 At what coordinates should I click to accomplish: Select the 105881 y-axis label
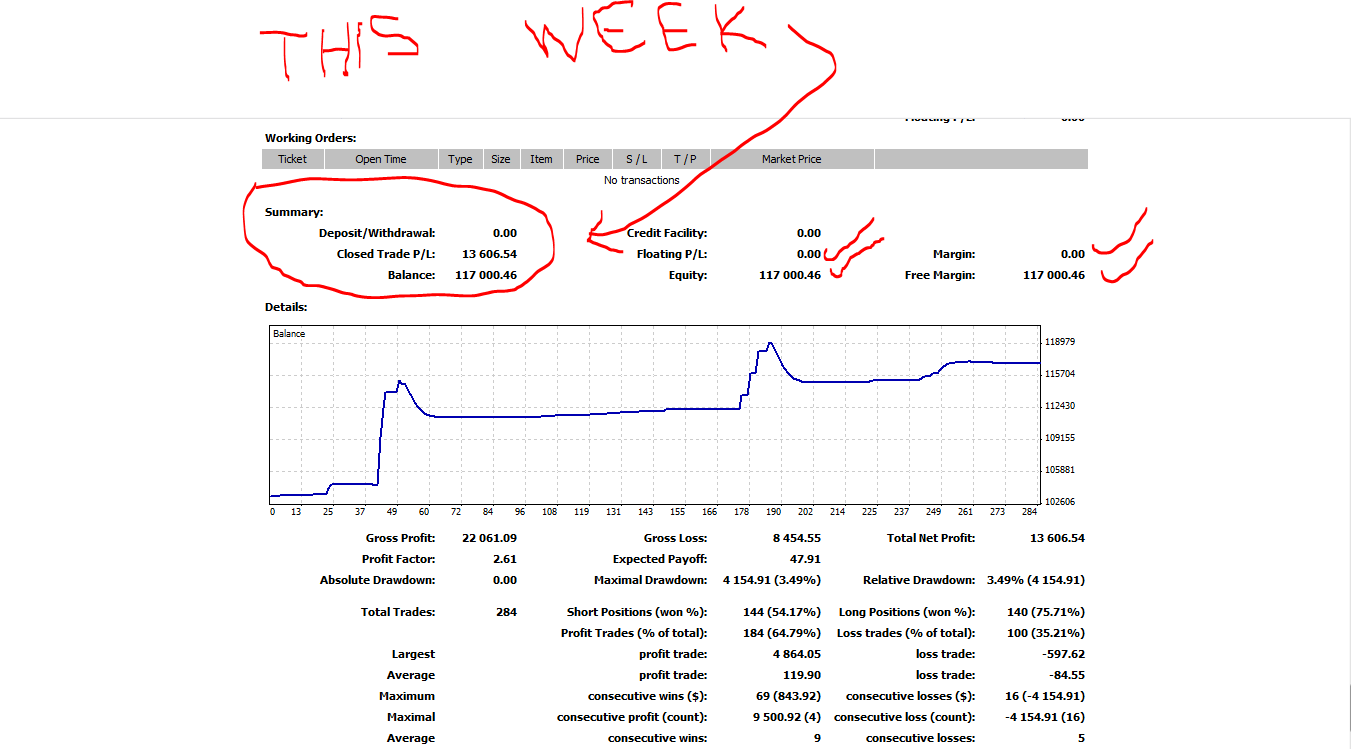pos(1061,470)
